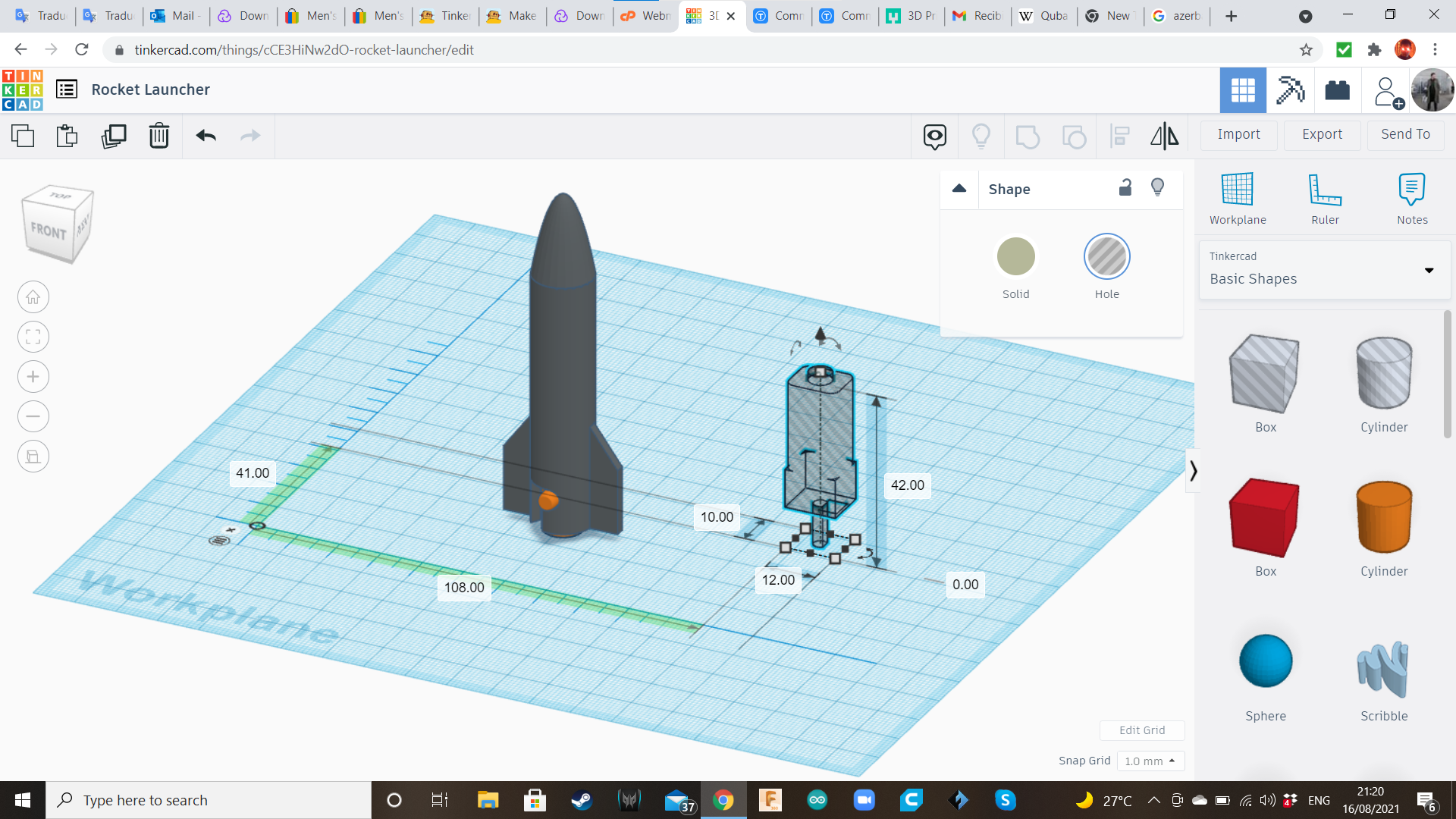Toggle shape visibility with the lightbulb icon
1456x819 pixels.
pos(1157,187)
